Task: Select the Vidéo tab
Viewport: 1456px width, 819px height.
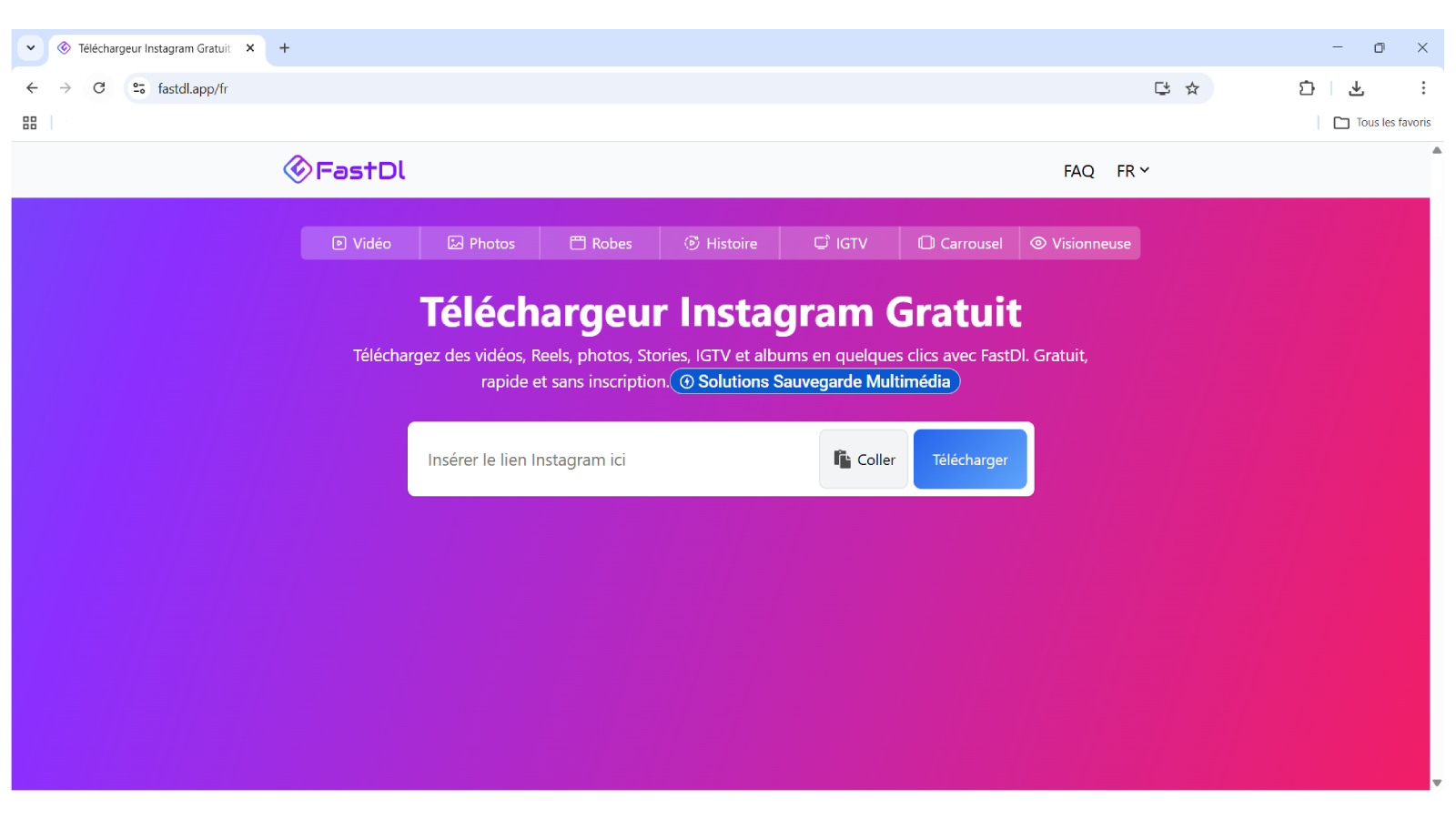Action: (360, 243)
